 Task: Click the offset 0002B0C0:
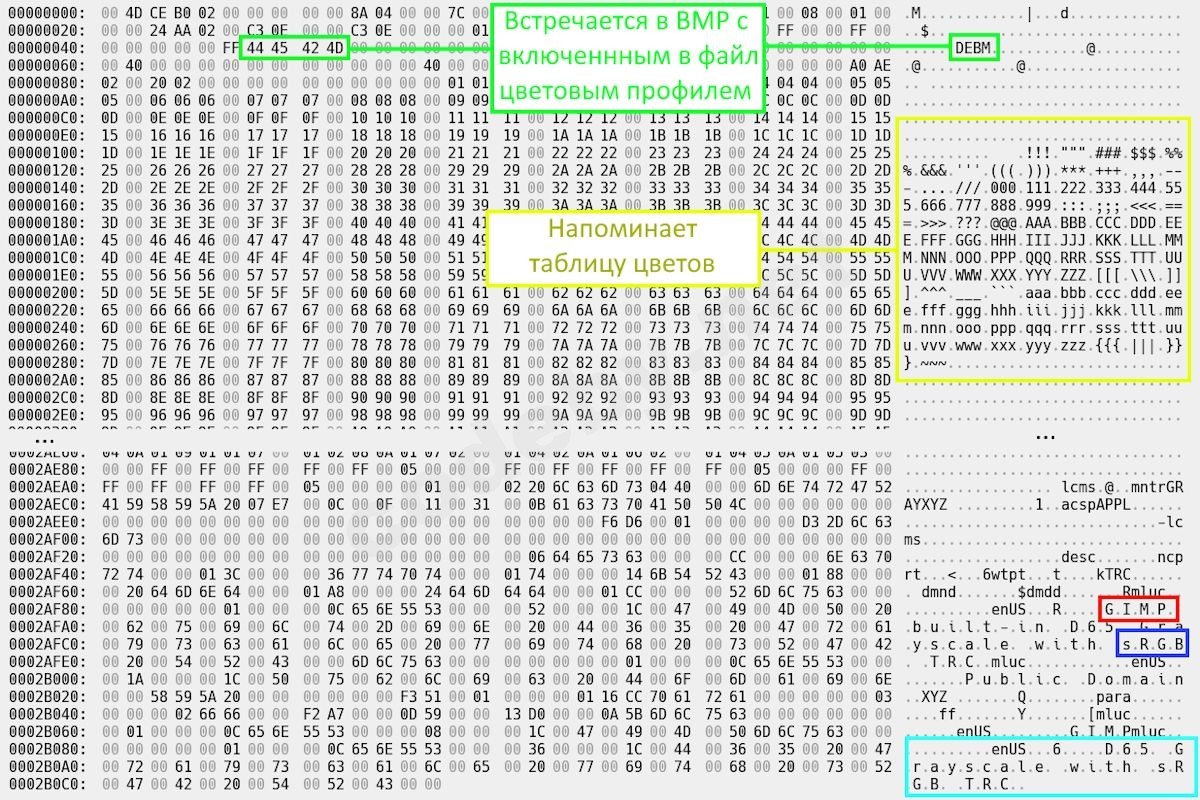click(x=46, y=784)
